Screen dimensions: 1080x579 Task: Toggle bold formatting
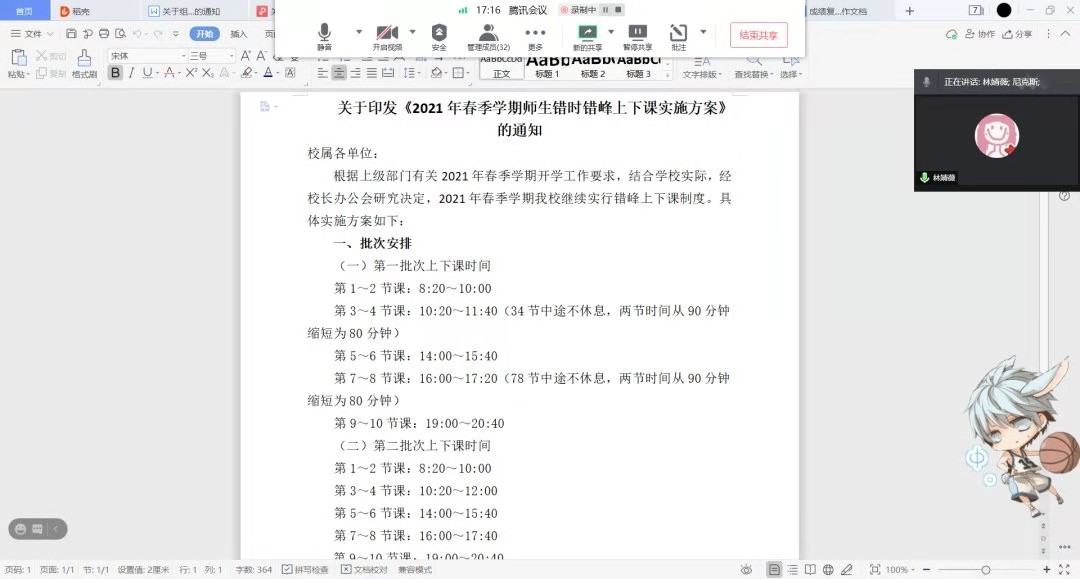115,73
